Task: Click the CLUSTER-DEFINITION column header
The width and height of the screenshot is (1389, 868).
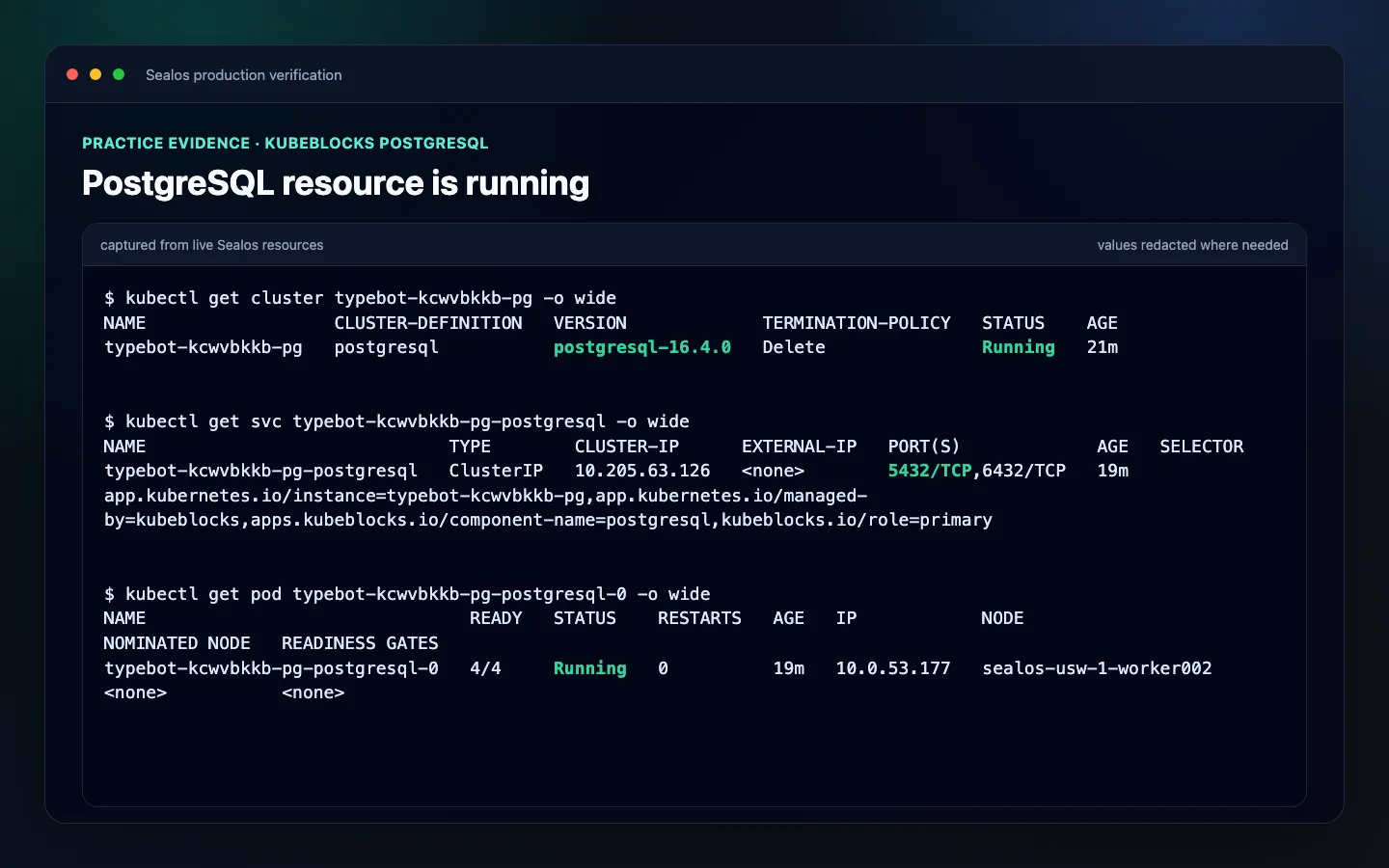Action: point(428,323)
